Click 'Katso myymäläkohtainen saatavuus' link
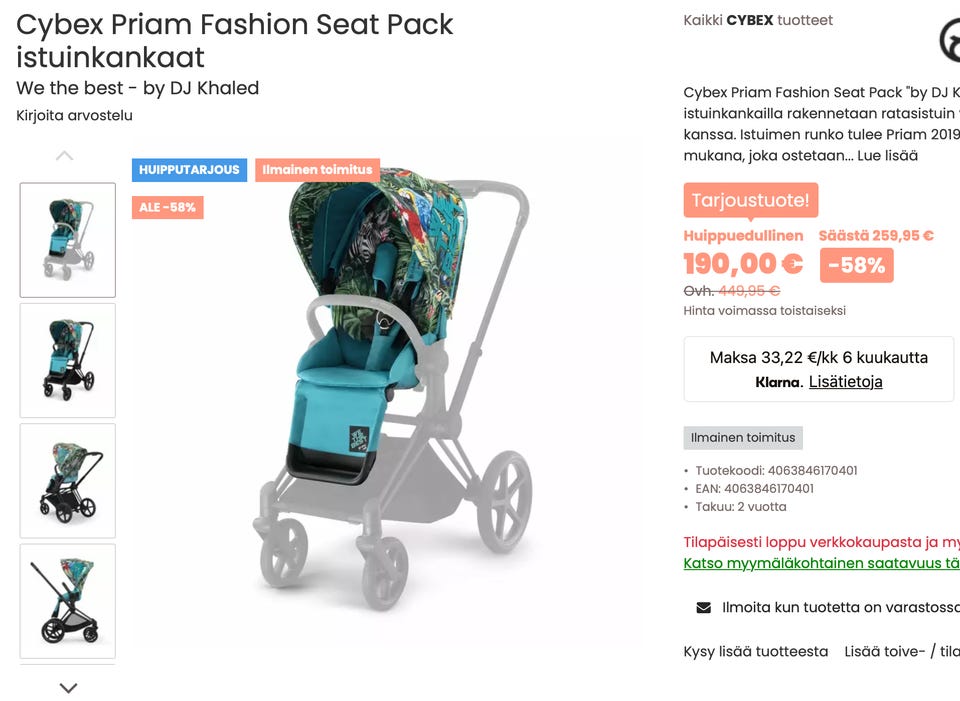The image size is (960, 701). 821,563
